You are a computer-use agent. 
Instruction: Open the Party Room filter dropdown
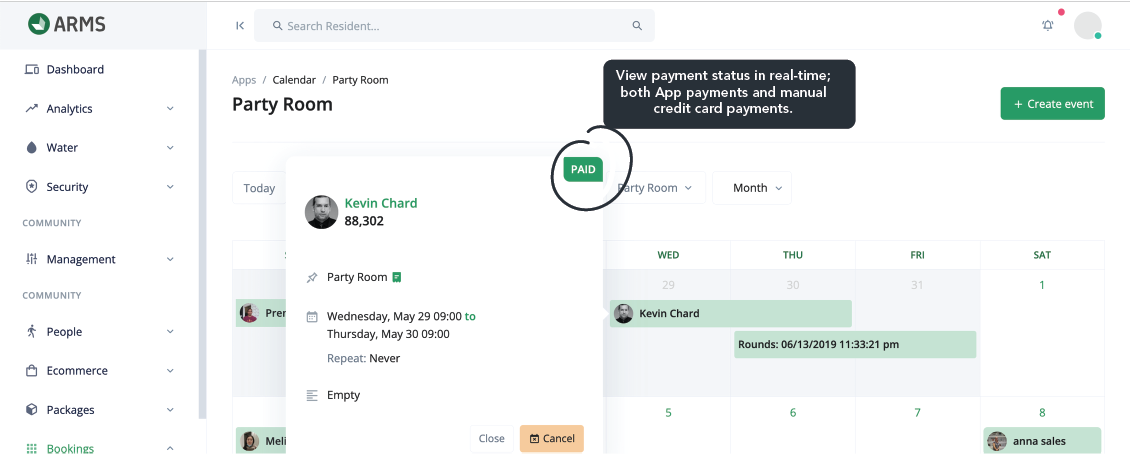click(x=655, y=188)
